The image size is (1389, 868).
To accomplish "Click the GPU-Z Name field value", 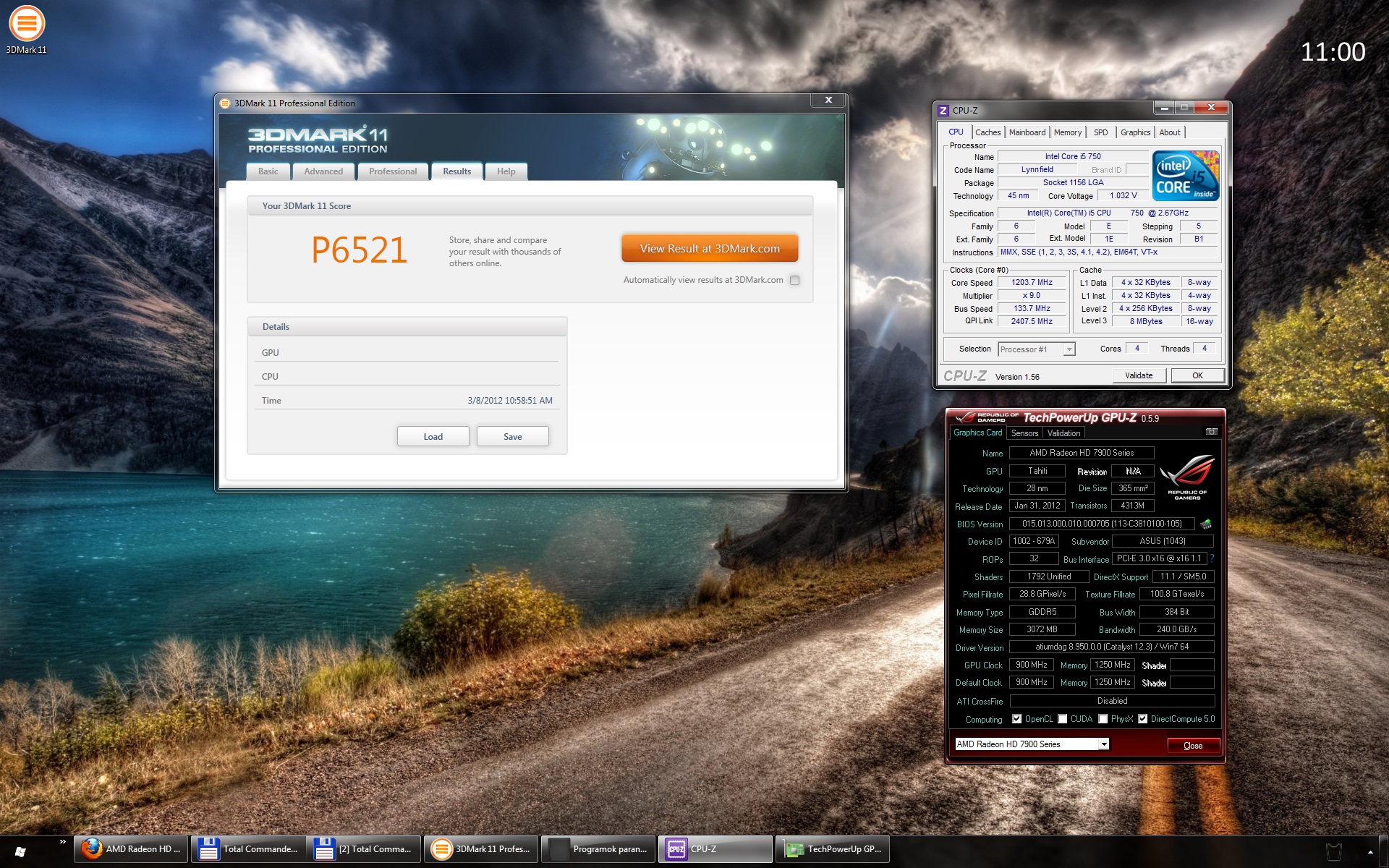I will click(x=1082, y=453).
